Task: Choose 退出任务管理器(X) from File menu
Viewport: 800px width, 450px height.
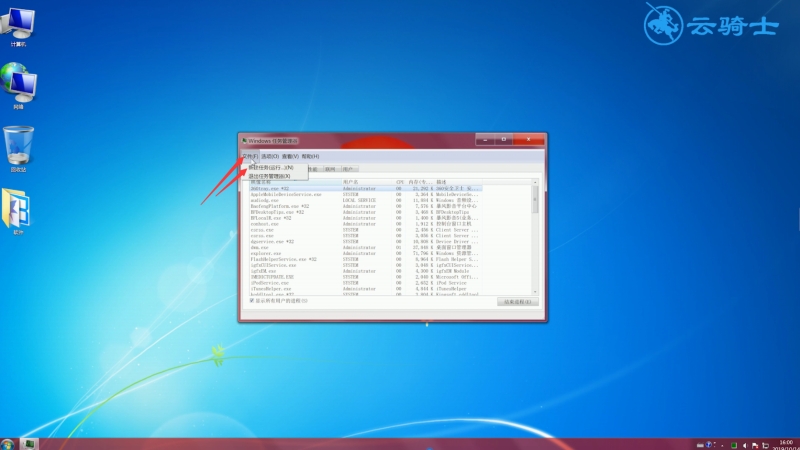Action: click(274, 176)
